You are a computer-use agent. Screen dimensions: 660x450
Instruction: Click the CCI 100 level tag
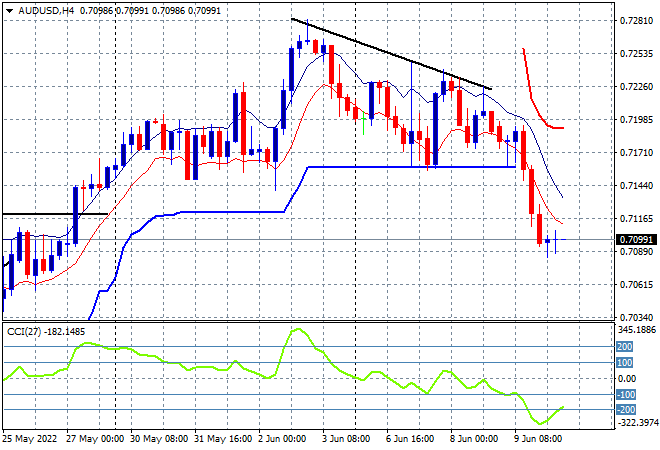pos(625,363)
